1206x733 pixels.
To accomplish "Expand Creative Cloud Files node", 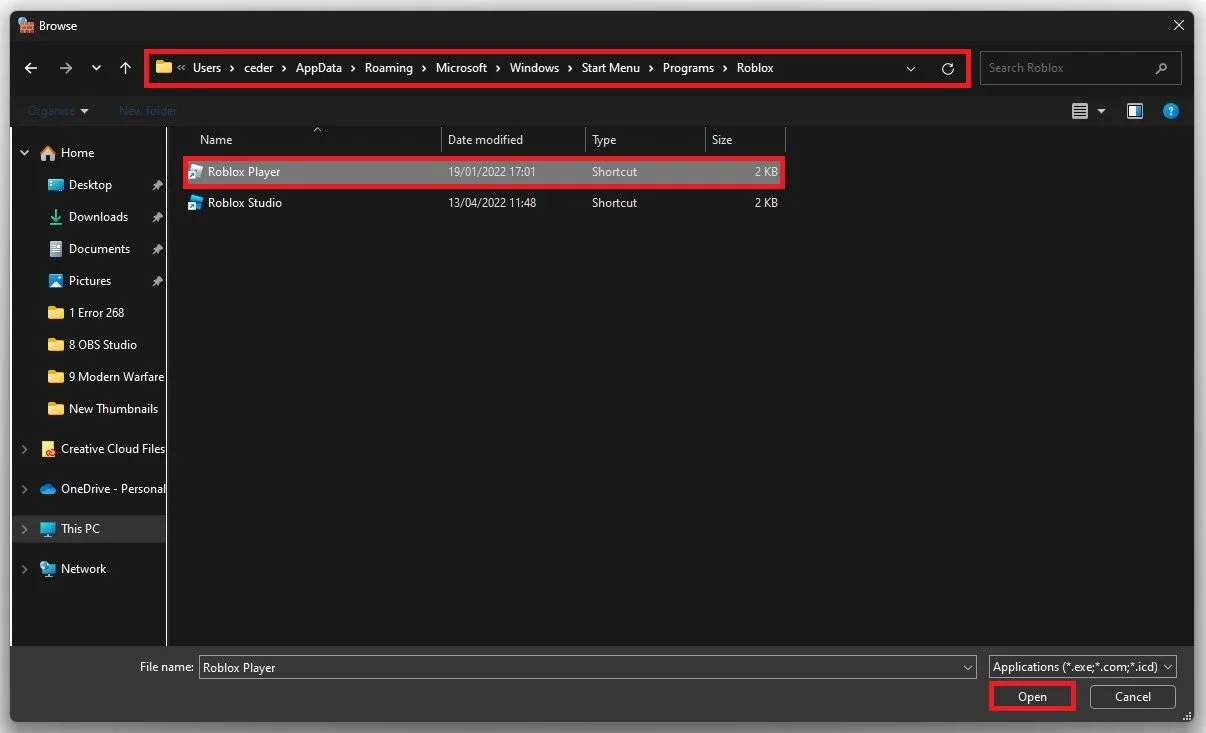I will [x=25, y=450].
